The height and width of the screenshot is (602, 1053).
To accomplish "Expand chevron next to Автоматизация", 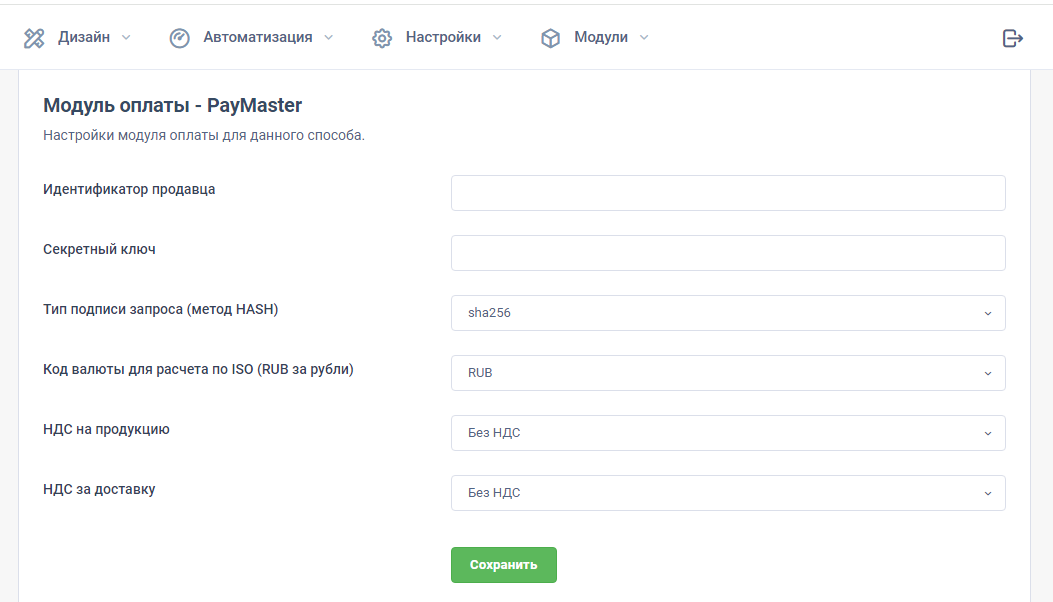I will pos(328,38).
